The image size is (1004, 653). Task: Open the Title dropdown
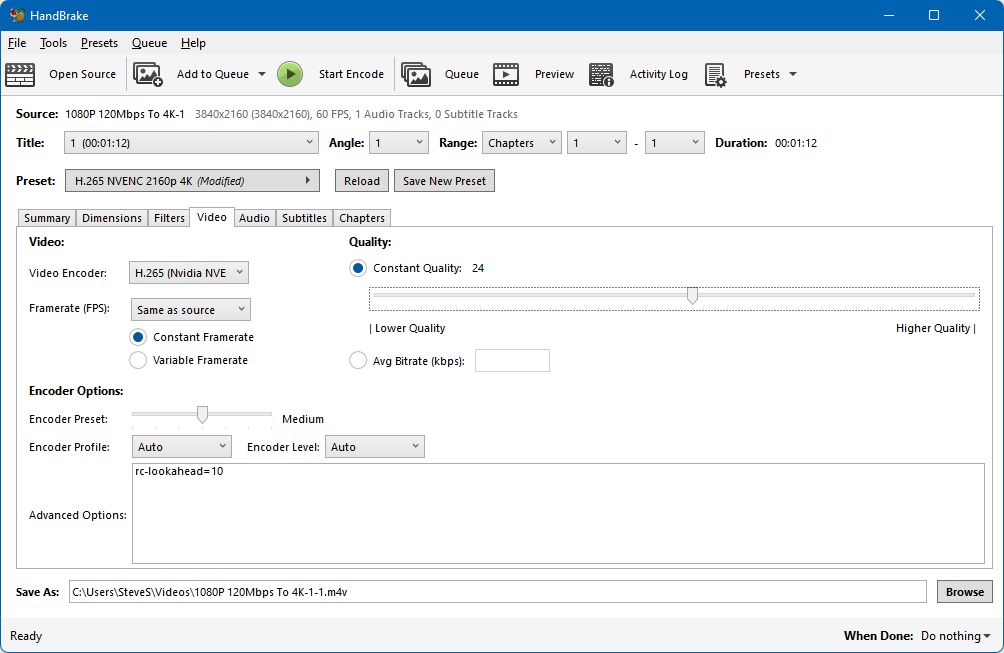click(x=191, y=143)
